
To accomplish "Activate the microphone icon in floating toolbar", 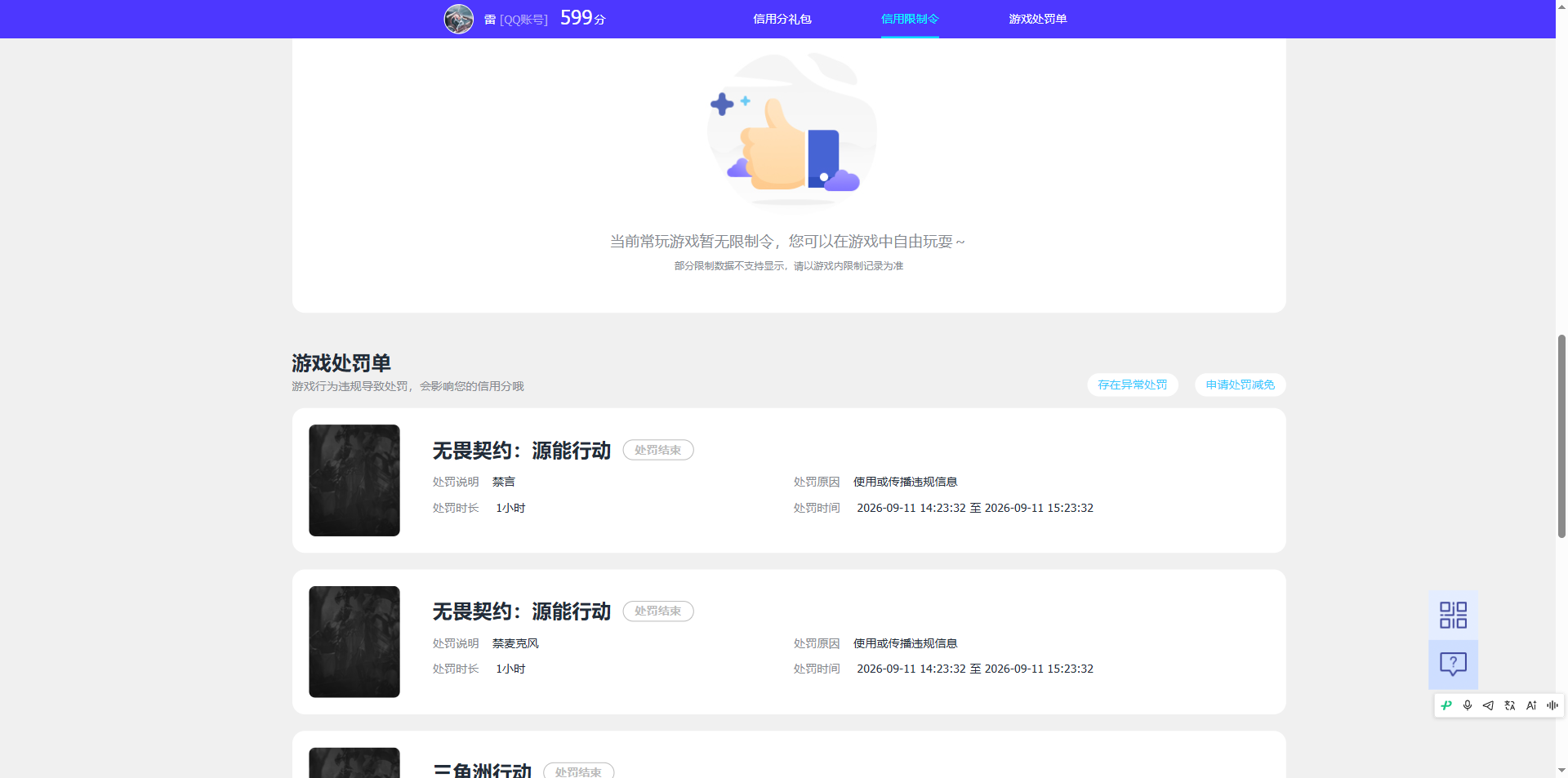I will tap(1468, 705).
